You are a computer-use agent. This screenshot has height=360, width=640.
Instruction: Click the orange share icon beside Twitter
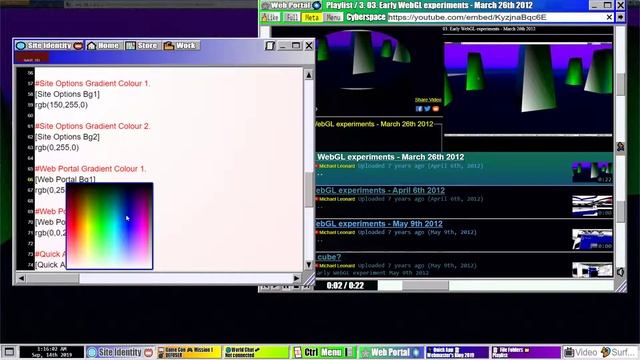[436, 109]
